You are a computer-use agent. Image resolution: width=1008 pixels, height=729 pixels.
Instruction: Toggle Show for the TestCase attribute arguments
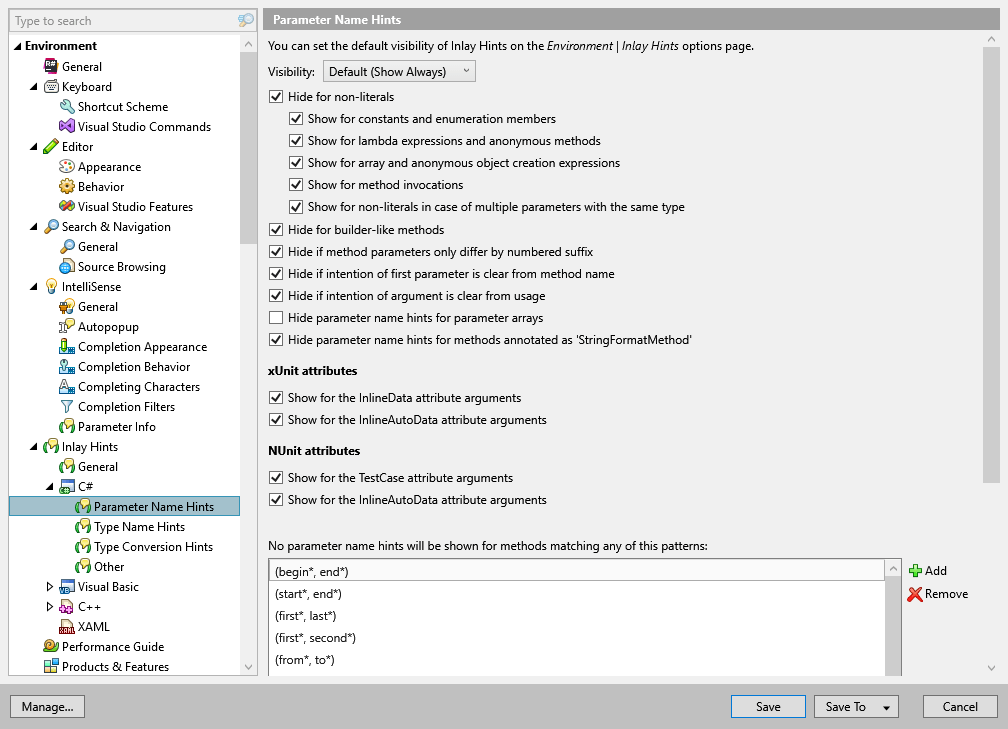click(x=276, y=478)
